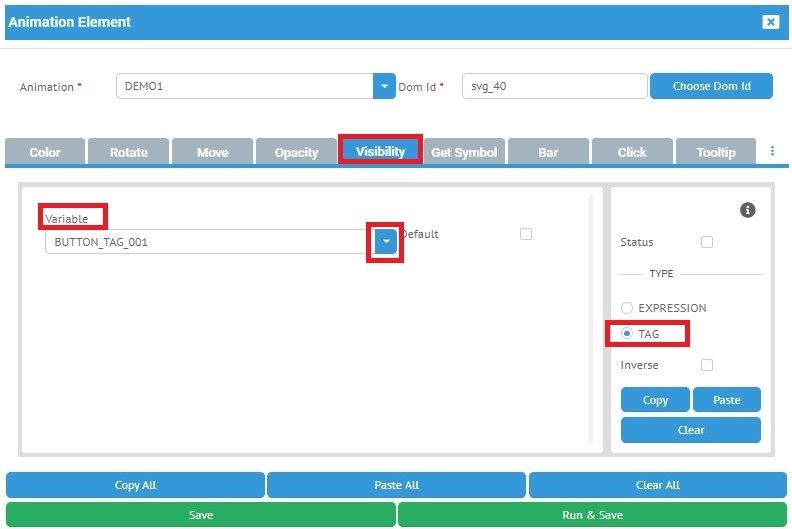Toggle the Default checkbox
Viewport: 792px width, 529px height.
(x=526, y=234)
